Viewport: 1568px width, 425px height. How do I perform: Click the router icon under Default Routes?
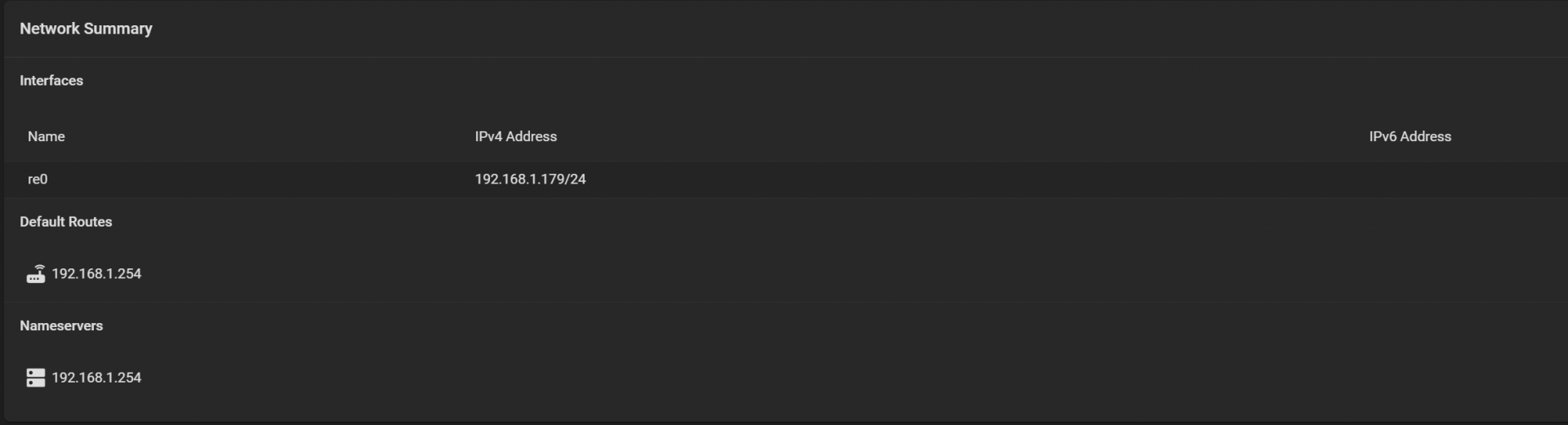coord(36,274)
